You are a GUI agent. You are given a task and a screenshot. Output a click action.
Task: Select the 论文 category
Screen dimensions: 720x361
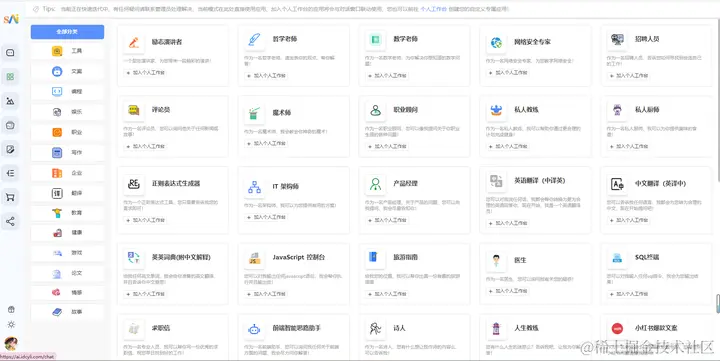[x=67, y=274]
